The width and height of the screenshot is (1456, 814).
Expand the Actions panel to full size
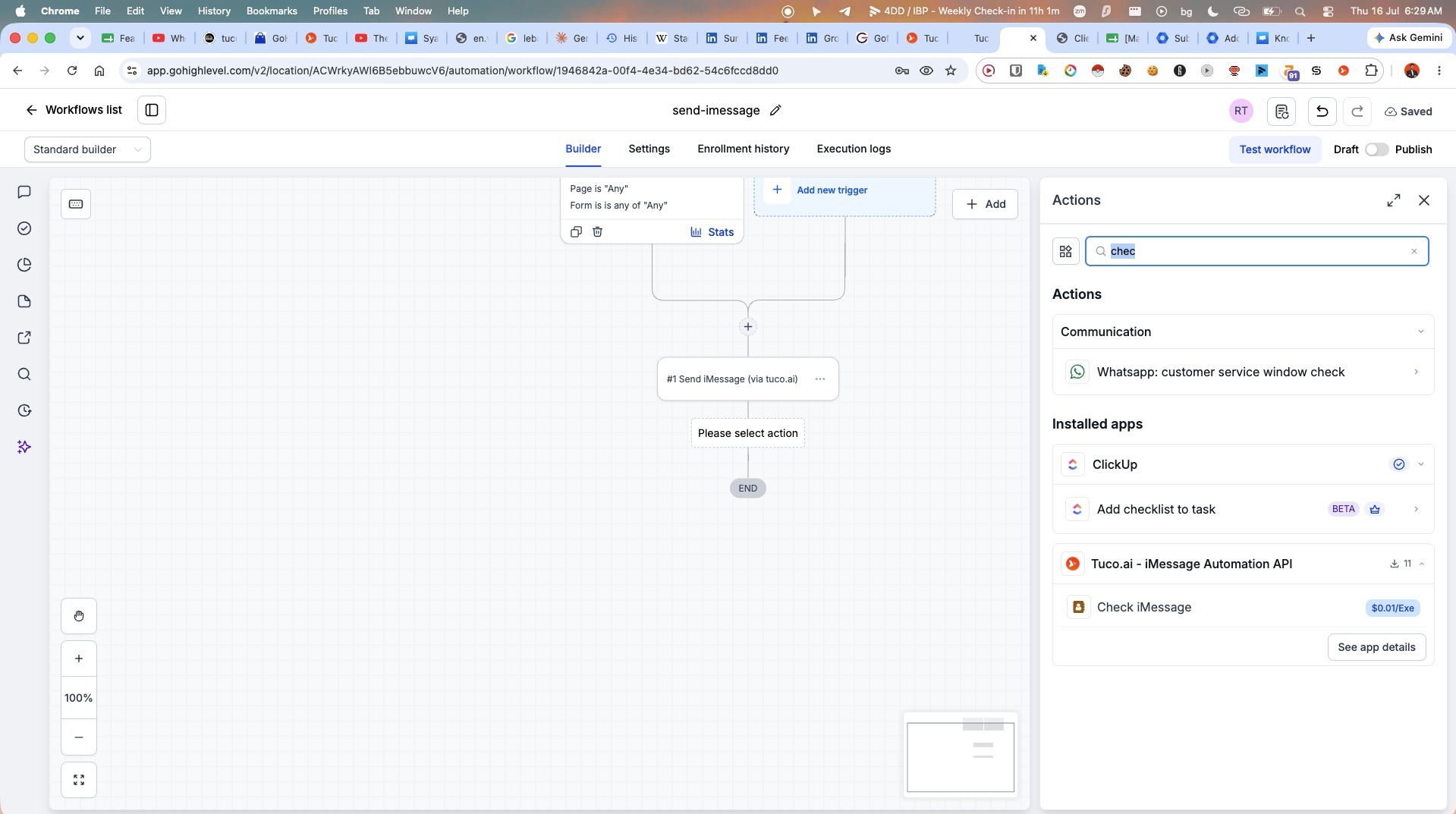(1394, 200)
